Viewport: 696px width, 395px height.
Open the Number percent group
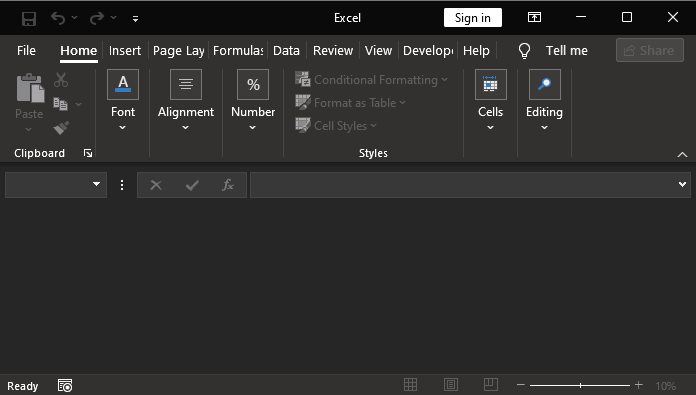pos(253,84)
